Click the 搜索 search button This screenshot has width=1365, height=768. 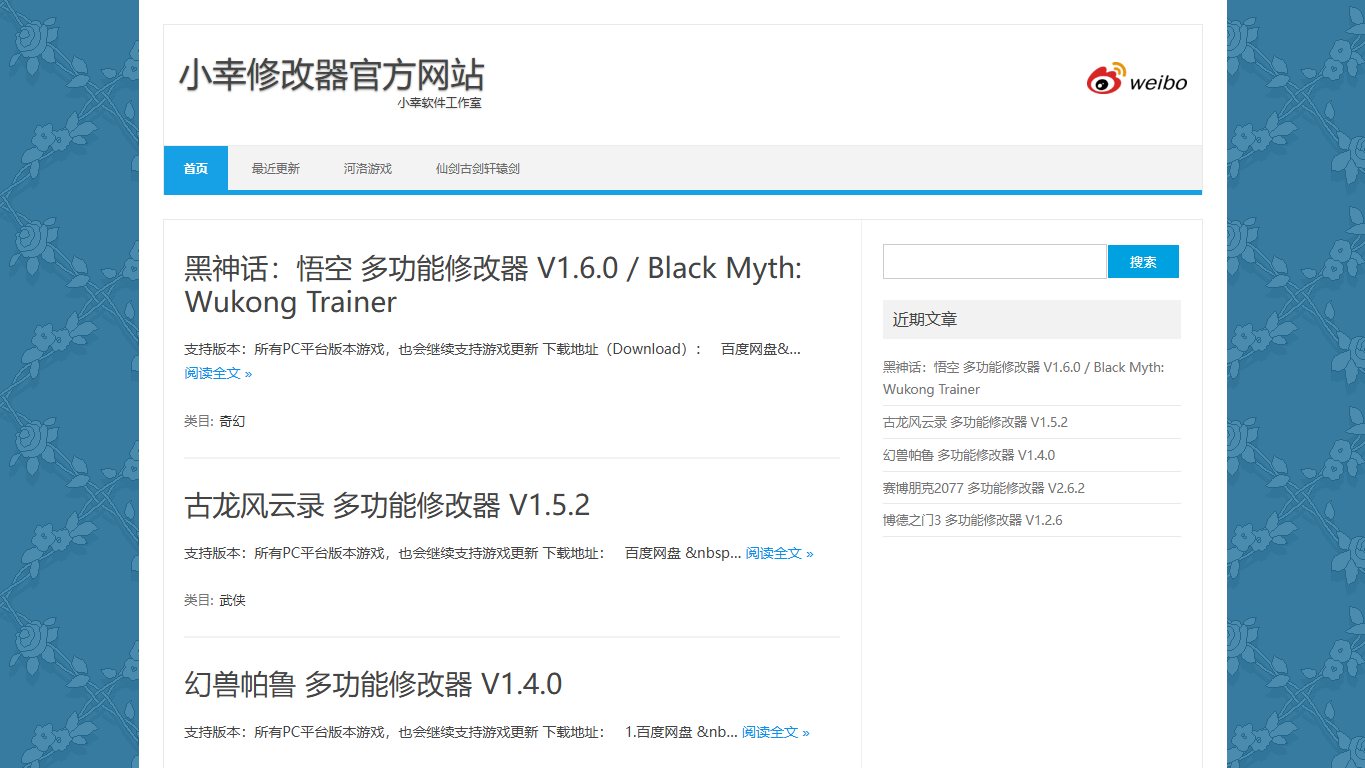point(1143,261)
